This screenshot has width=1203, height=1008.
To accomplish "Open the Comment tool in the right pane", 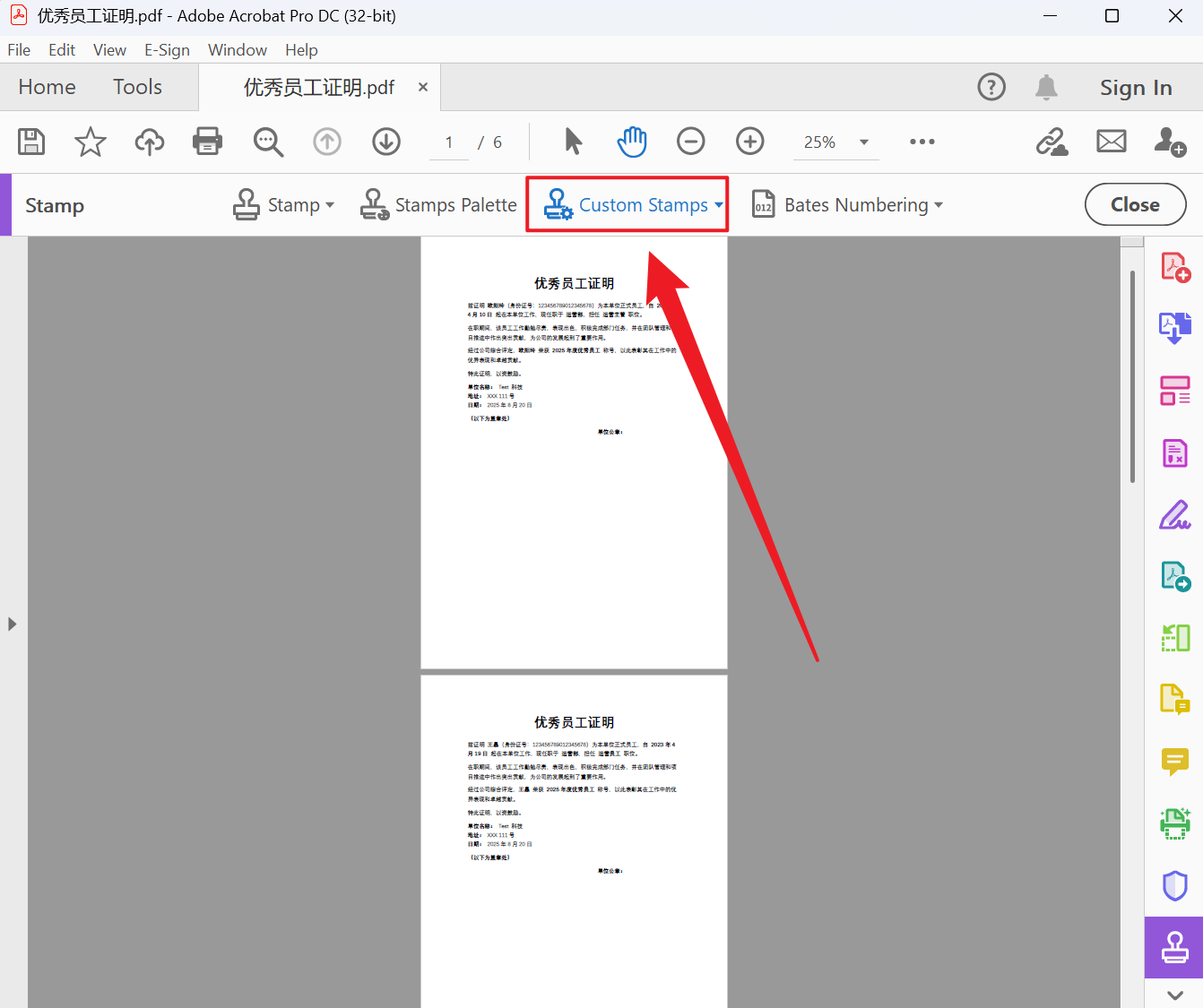I will pos(1175,762).
